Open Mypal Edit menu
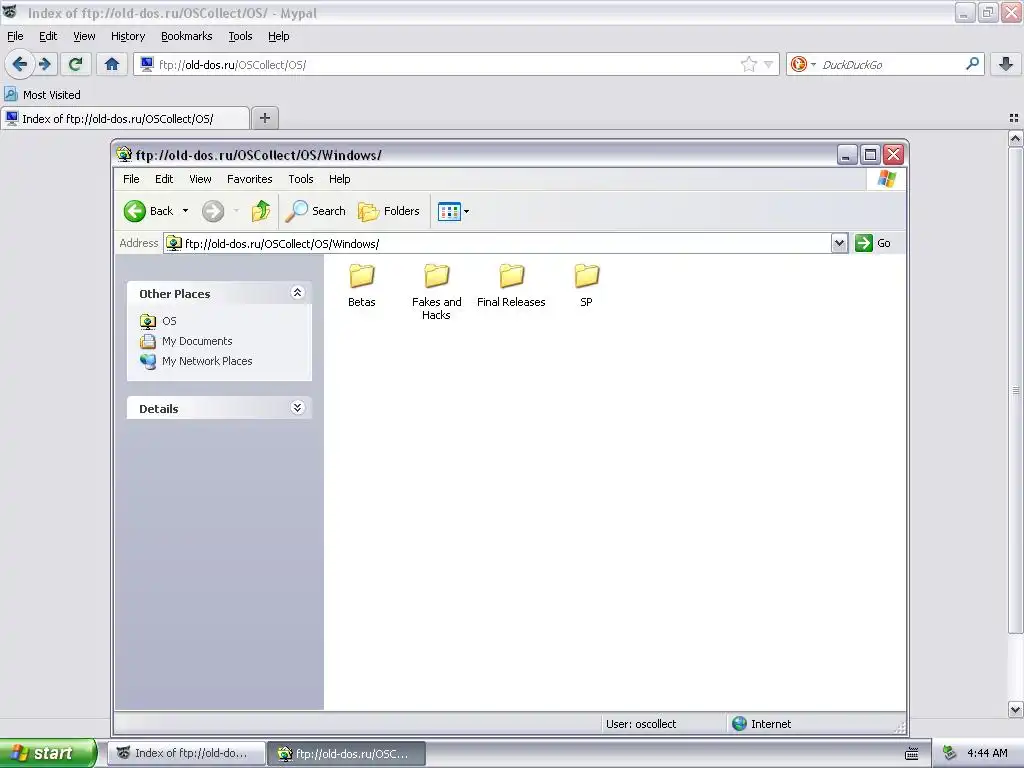The height and width of the screenshot is (768, 1024). (x=48, y=37)
